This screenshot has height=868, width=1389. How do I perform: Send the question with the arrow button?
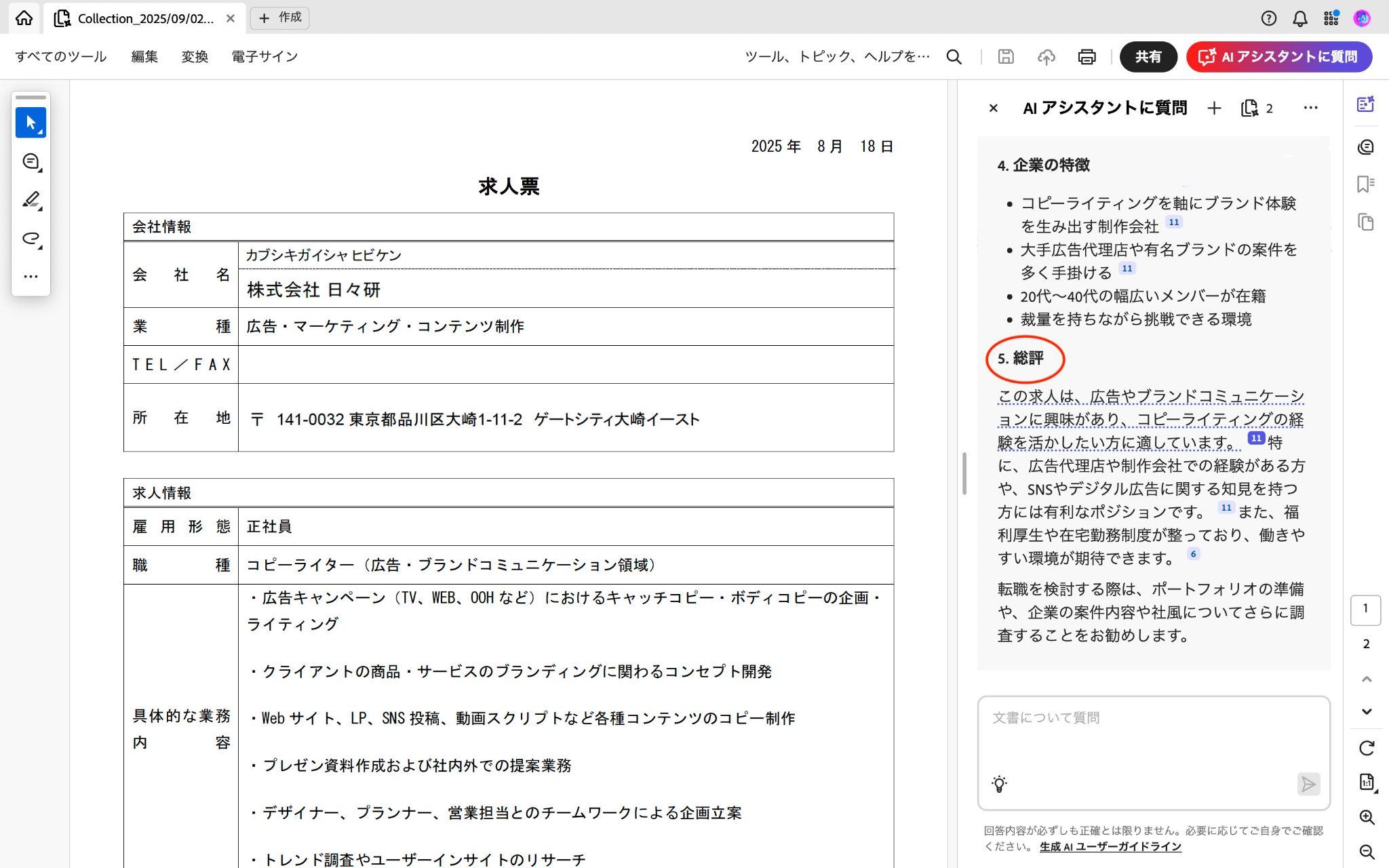1308,785
